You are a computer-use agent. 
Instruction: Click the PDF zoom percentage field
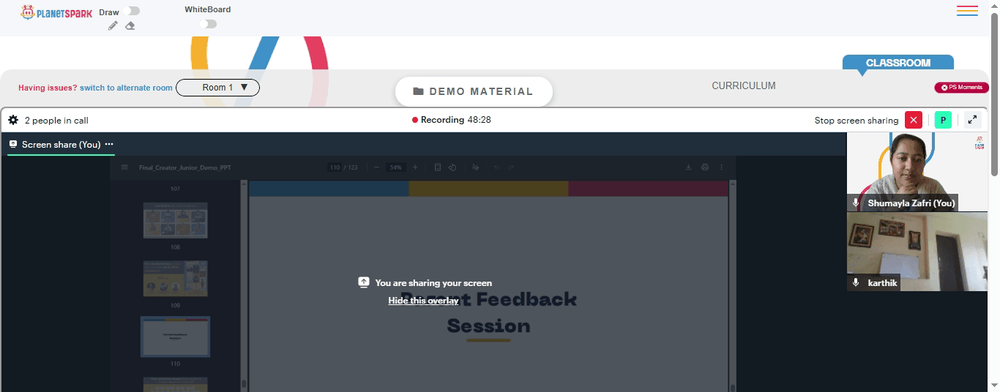[x=396, y=167]
